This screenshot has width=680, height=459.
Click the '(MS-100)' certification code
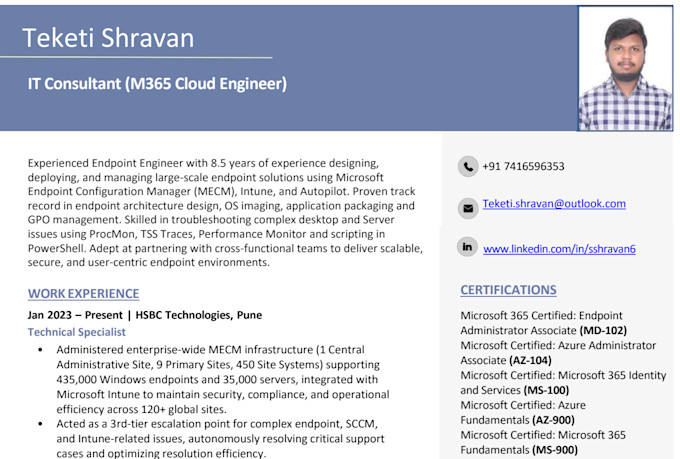coord(546,390)
